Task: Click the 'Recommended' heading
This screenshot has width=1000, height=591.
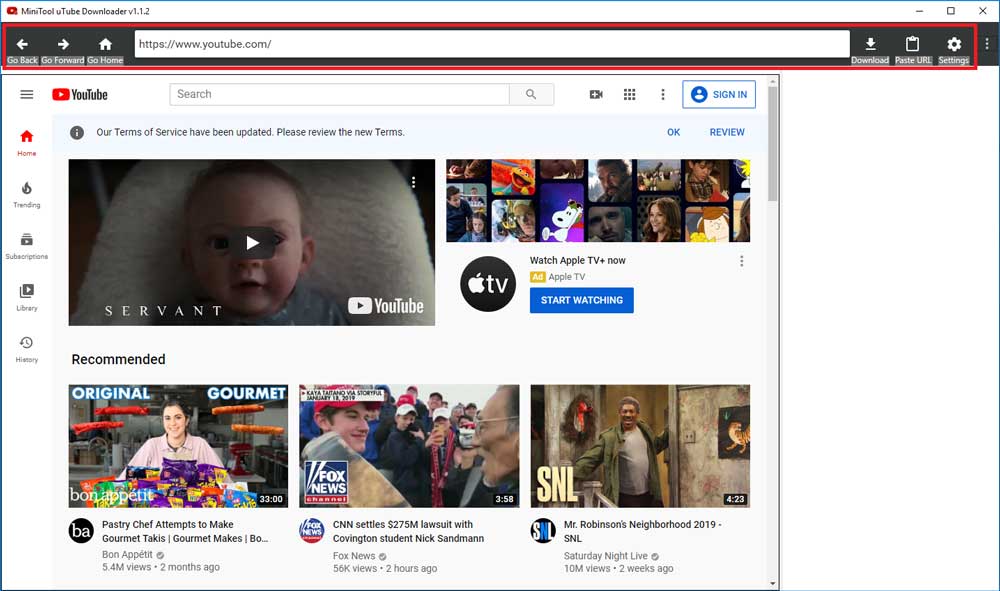Action: pos(119,360)
